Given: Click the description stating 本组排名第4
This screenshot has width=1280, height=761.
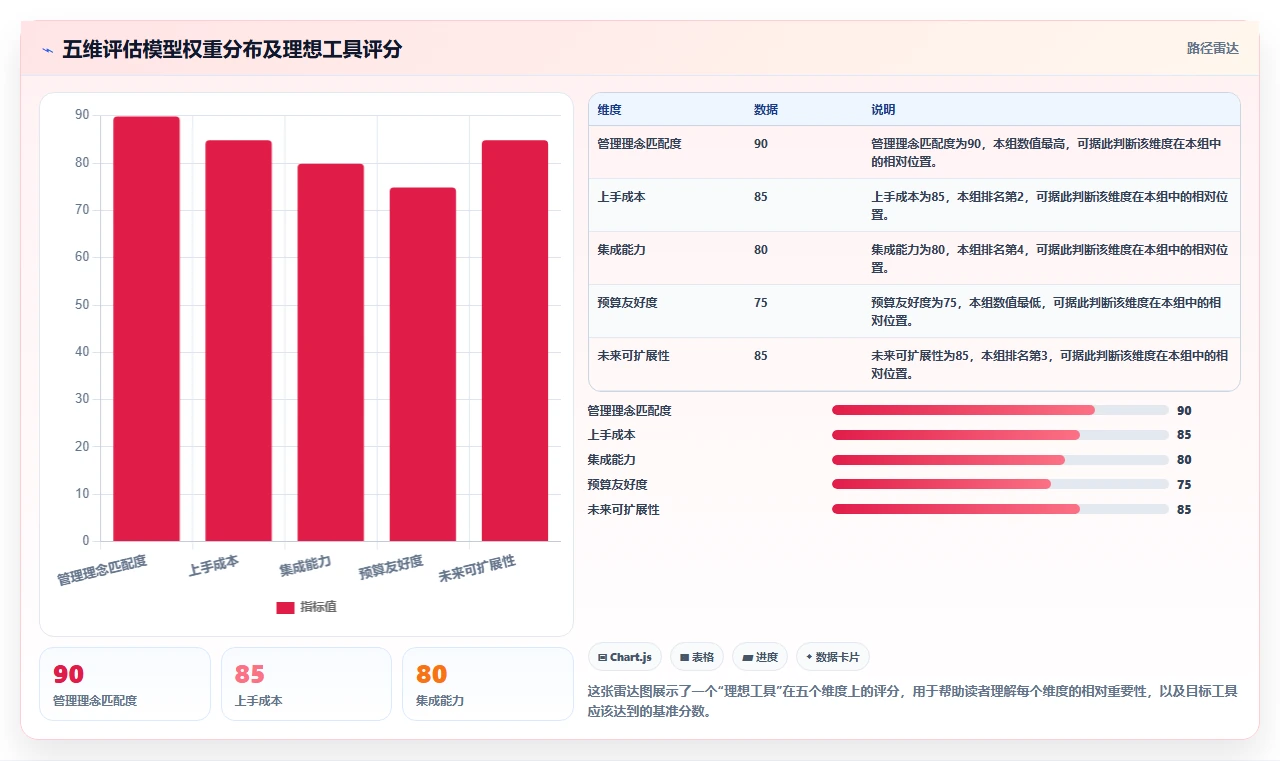Looking at the screenshot, I should click(1050, 259).
